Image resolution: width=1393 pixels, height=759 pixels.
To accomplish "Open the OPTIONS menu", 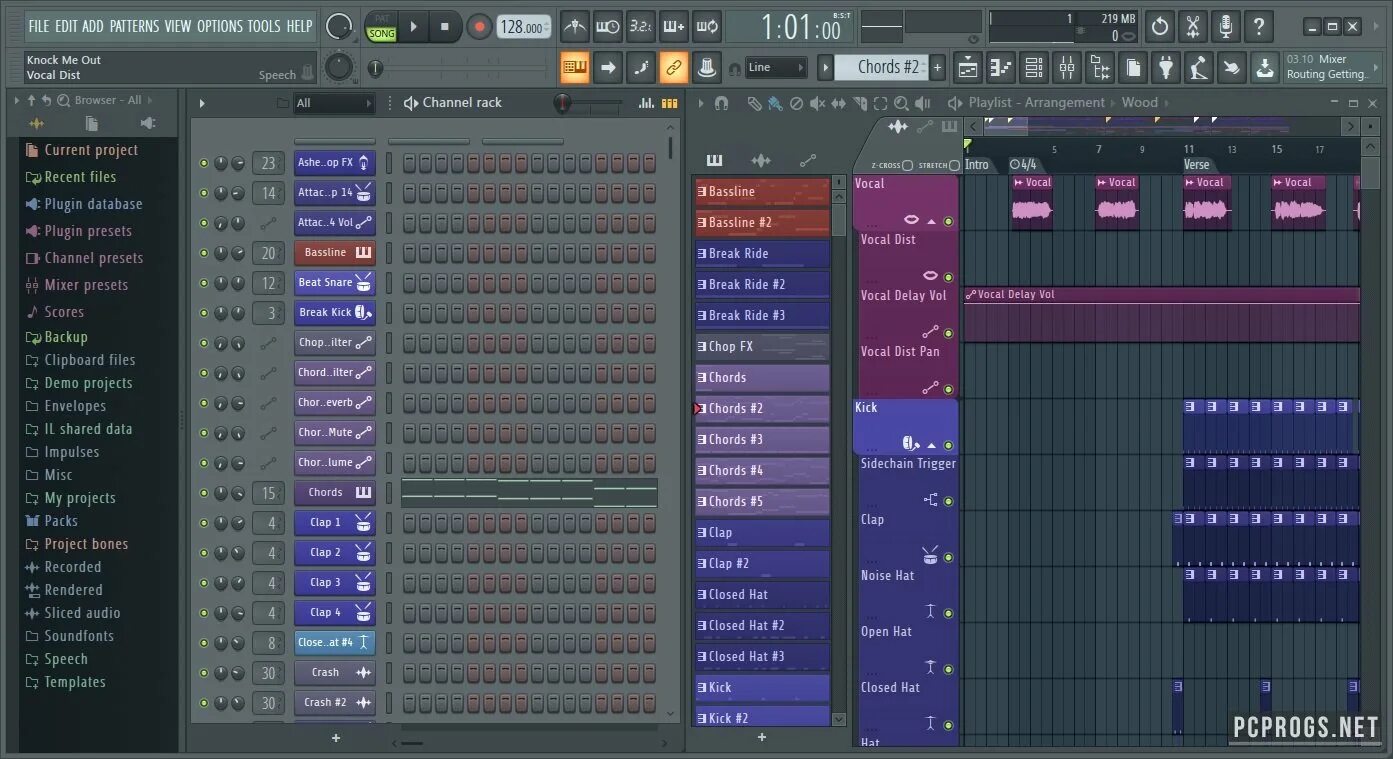I will pyautogui.click(x=219, y=26).
